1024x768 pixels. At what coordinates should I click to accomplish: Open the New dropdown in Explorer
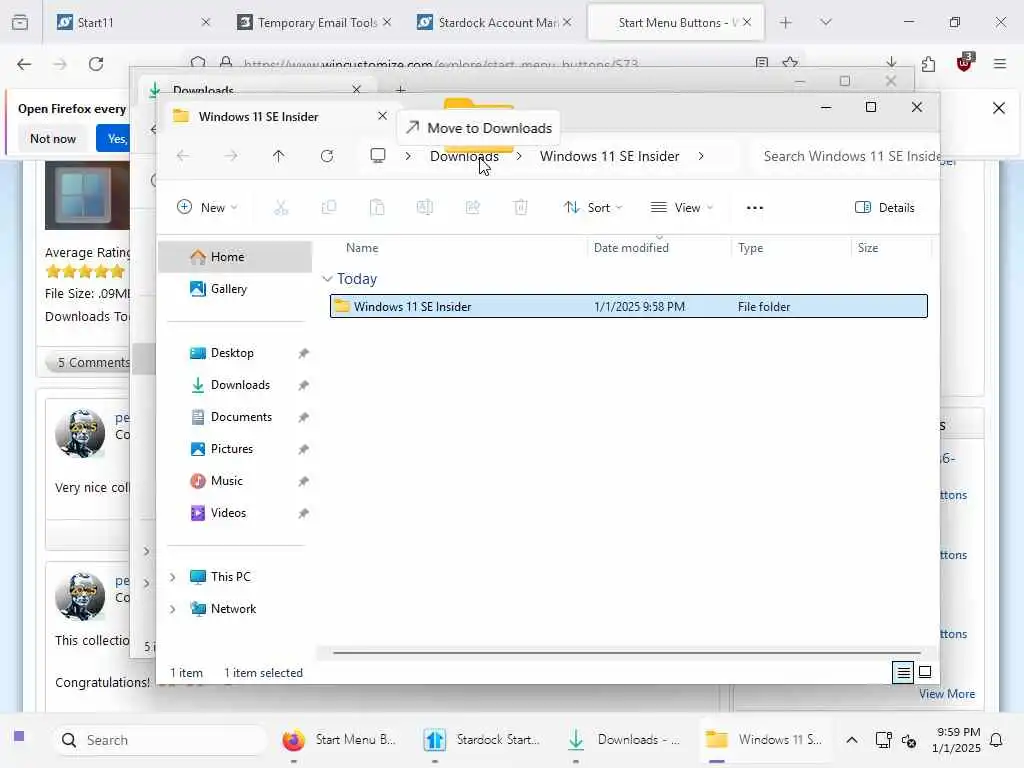coord(206,208)
